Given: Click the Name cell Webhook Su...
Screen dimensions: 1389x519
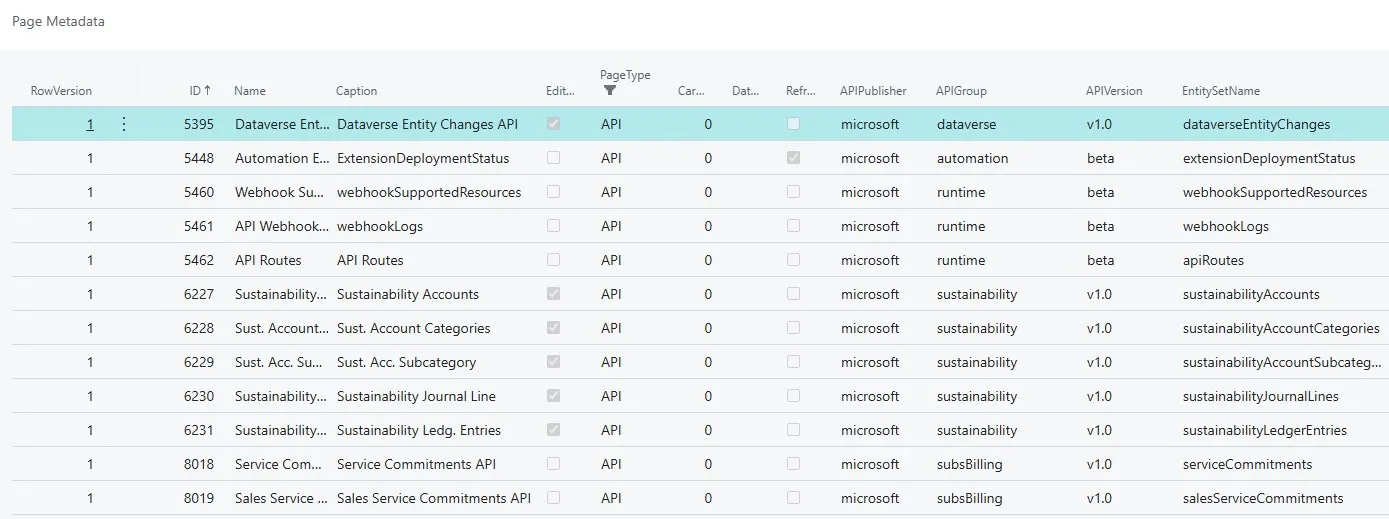Looking at the screenshot, I should coord(281,192).
